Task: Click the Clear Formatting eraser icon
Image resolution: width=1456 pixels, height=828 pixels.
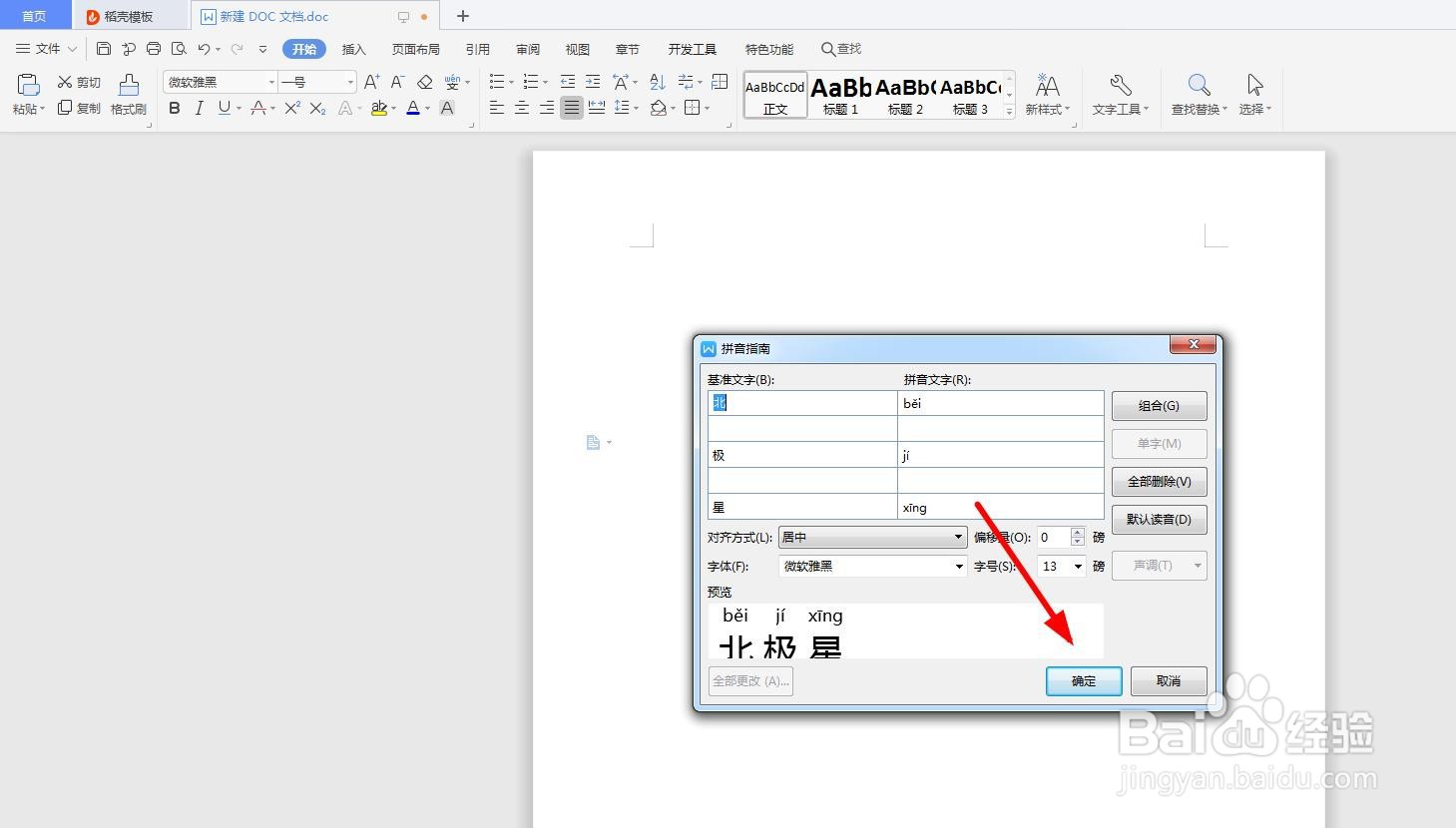Action: [x=425, y=82]
